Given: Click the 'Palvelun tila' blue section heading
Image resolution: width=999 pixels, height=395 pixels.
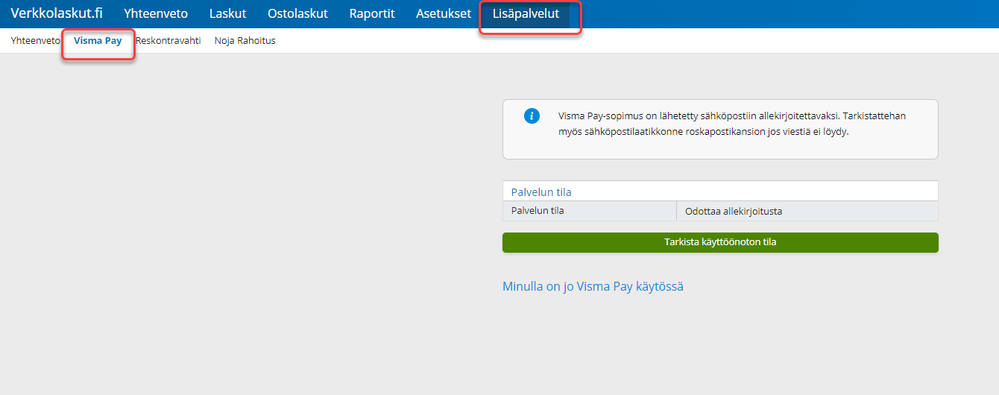Looking at the screenshot, I should coord(541,192).
